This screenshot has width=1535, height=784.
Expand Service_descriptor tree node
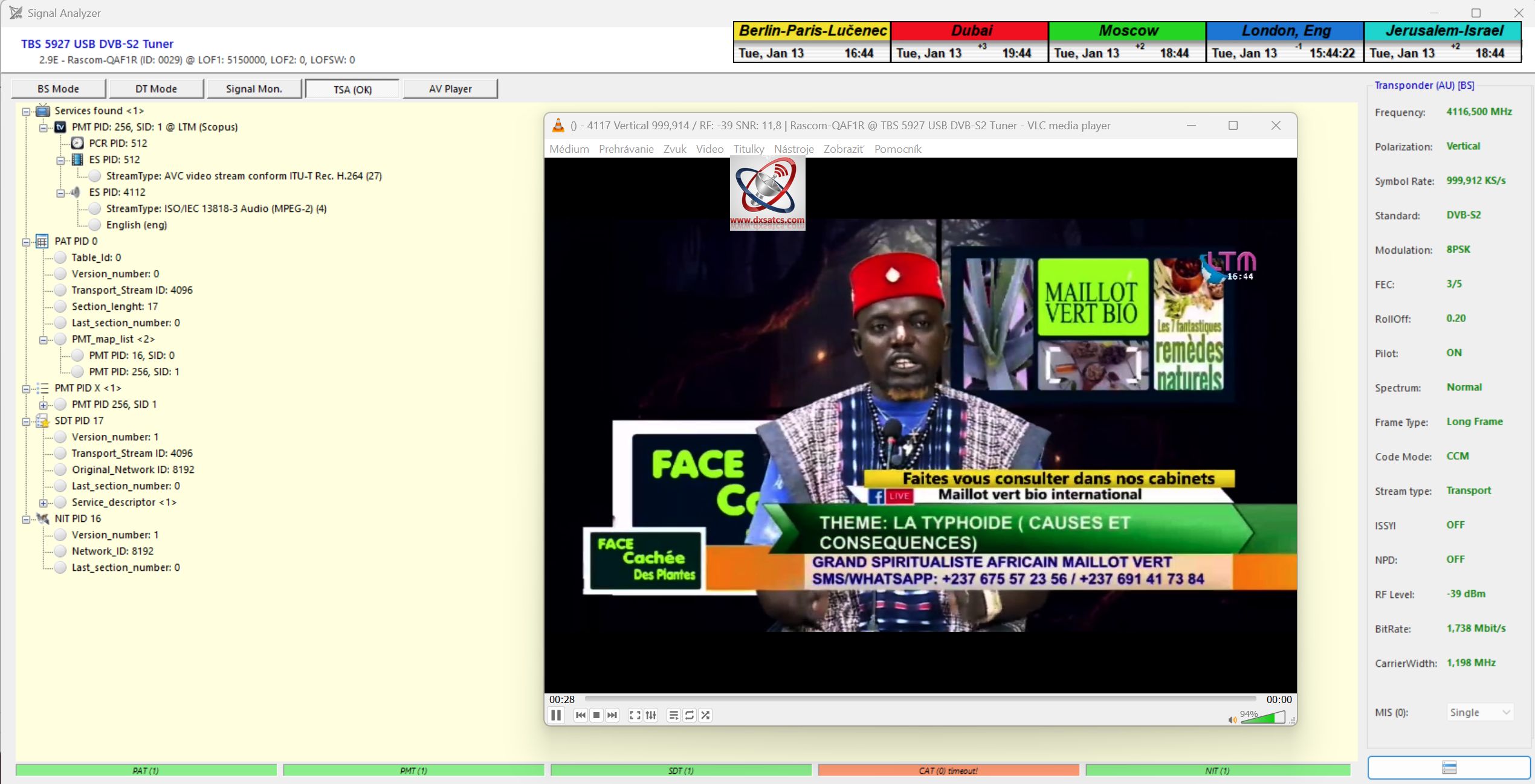pyautogui.click(x=44, y=503)
